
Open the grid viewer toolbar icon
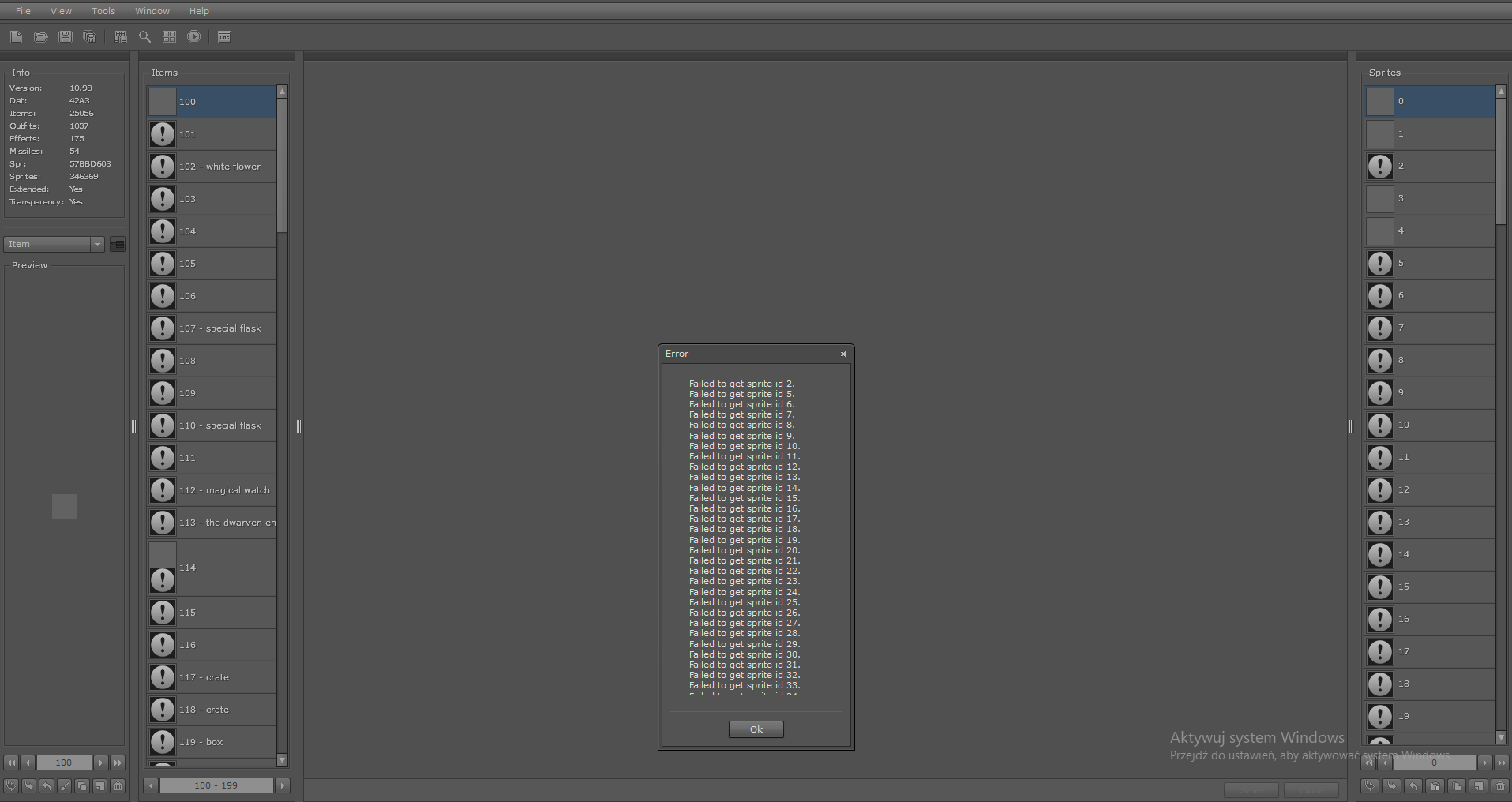pyautogui.click(x=169, y=37)
